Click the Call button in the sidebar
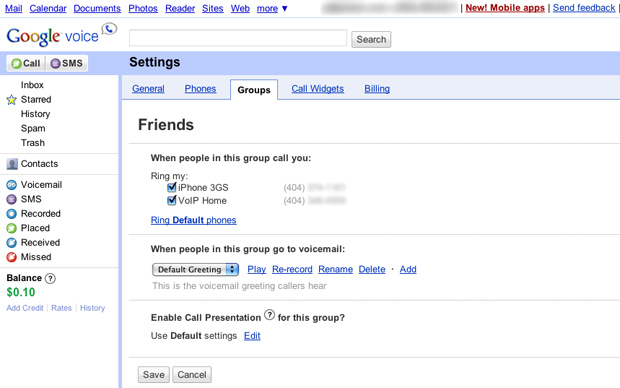The height and width of the screenshot is (388, 620). coord(26,63)
